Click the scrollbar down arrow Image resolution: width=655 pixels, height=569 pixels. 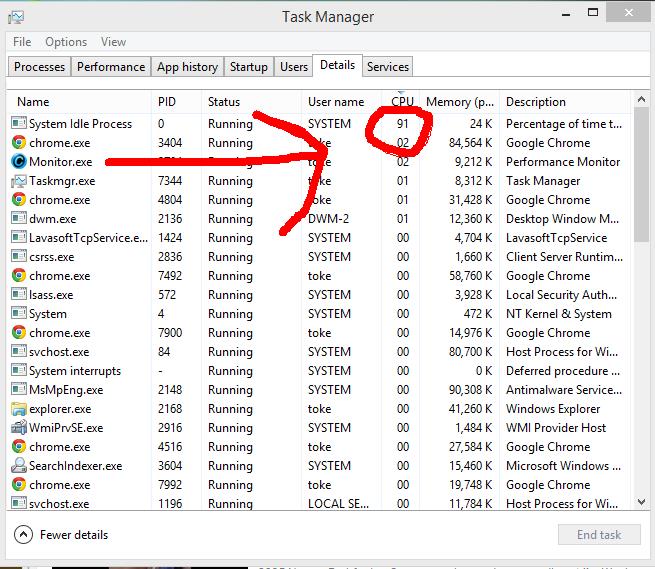point(641,502)
